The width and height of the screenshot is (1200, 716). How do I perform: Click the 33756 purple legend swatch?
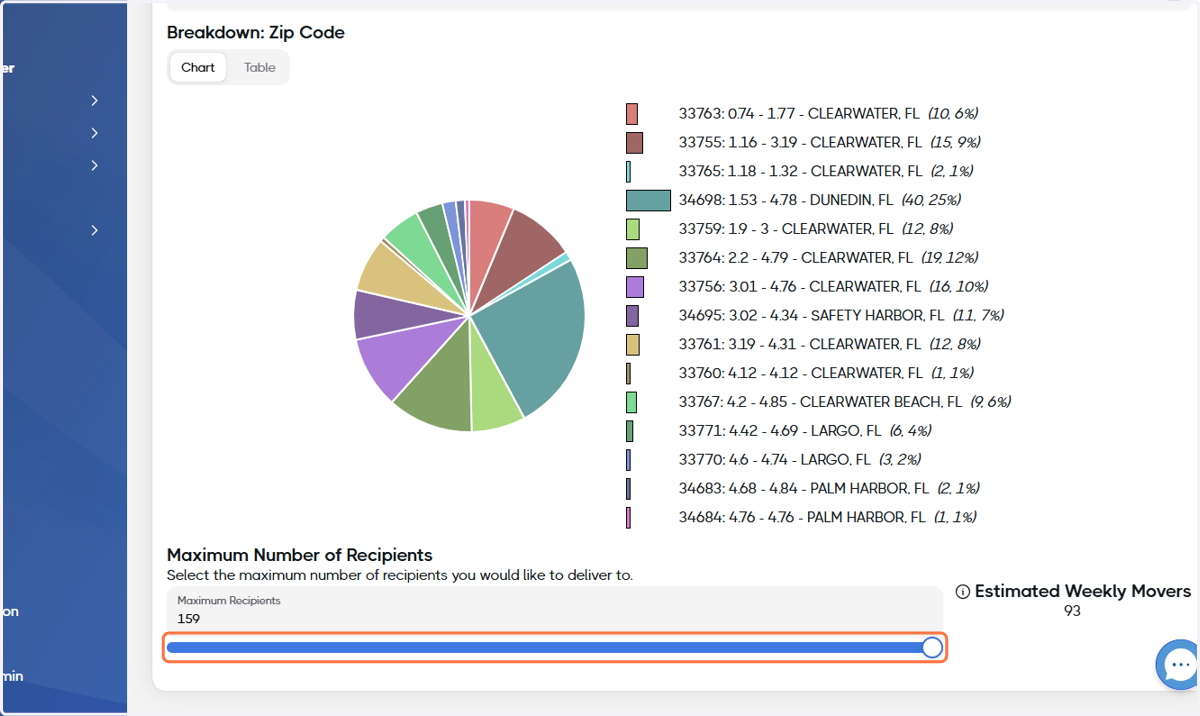635,287
